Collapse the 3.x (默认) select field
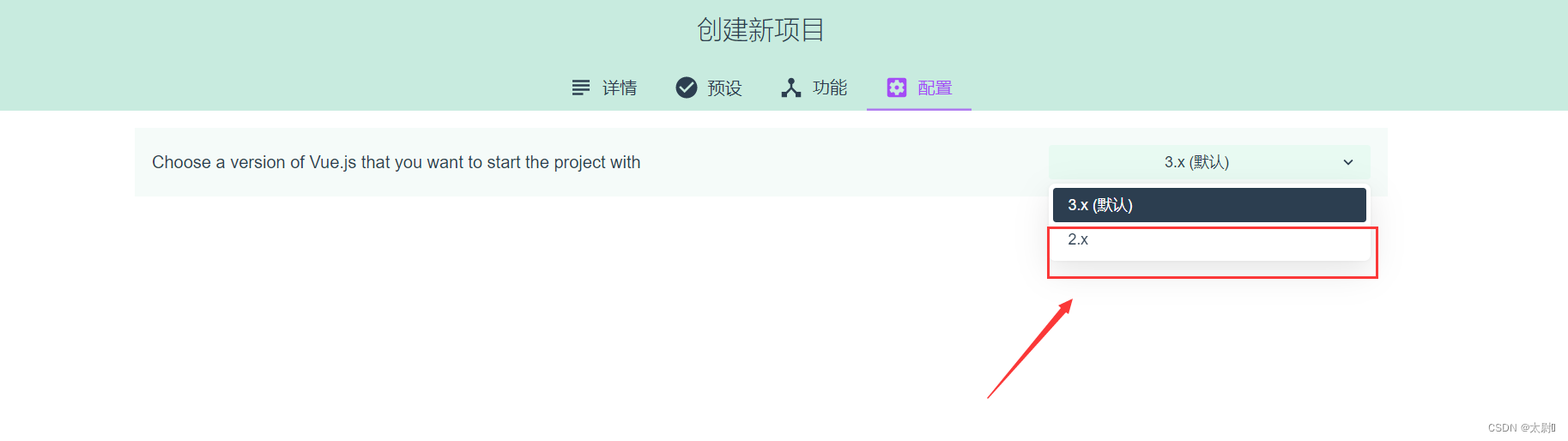This screenshot has width=1568, height=441. [1209, 162]
